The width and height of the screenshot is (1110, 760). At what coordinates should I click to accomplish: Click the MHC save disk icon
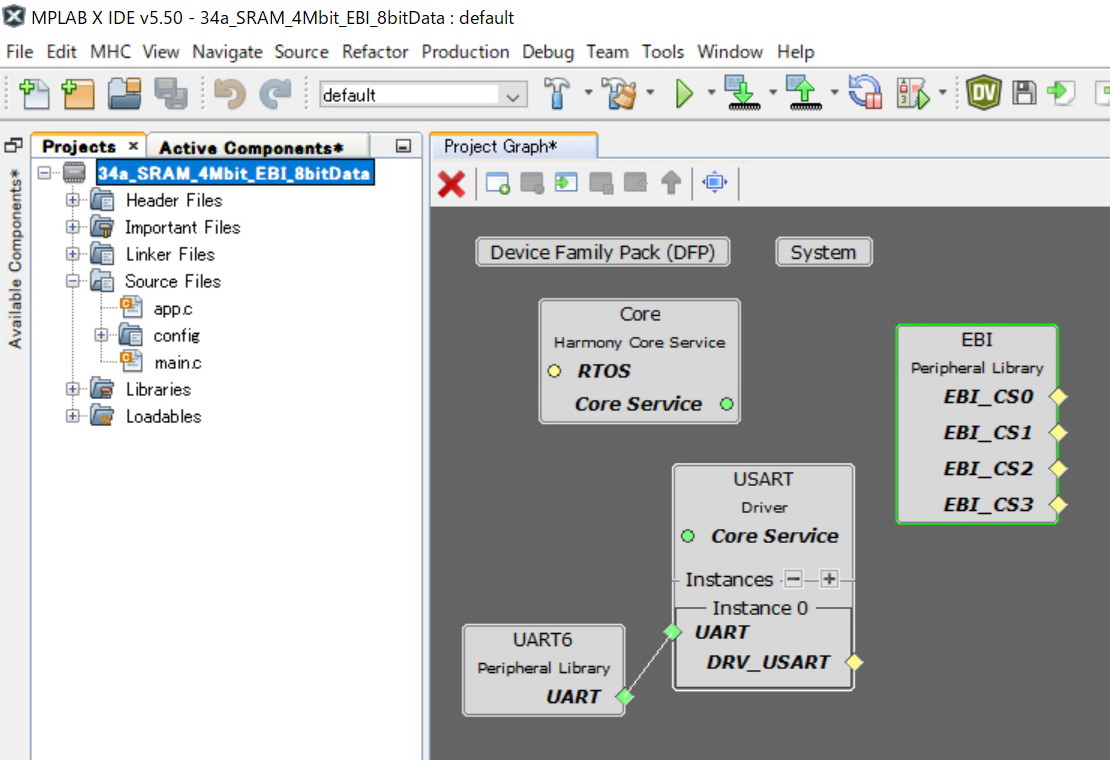click(x=1024, y=93)
